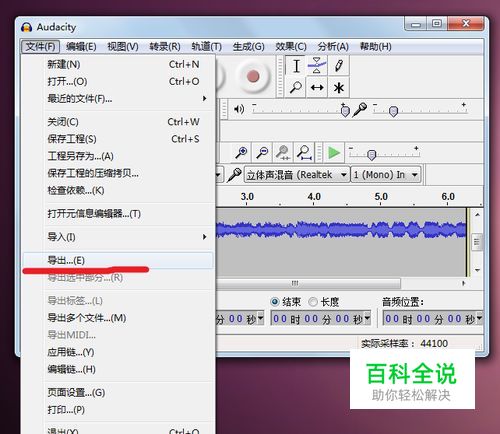Click the blue audio waveform track

click(341, 230)
